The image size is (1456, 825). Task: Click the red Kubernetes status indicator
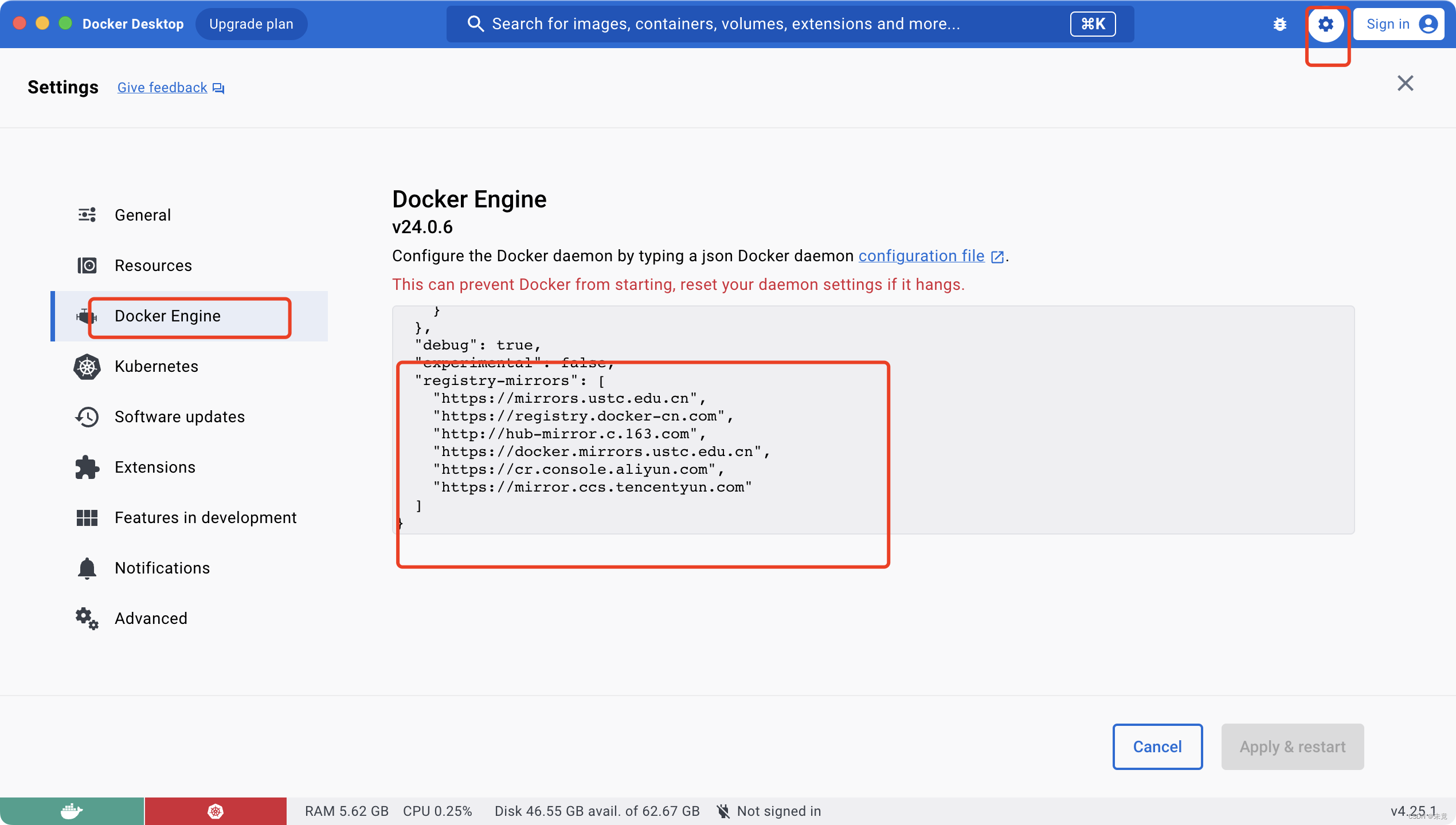[216, 811]
